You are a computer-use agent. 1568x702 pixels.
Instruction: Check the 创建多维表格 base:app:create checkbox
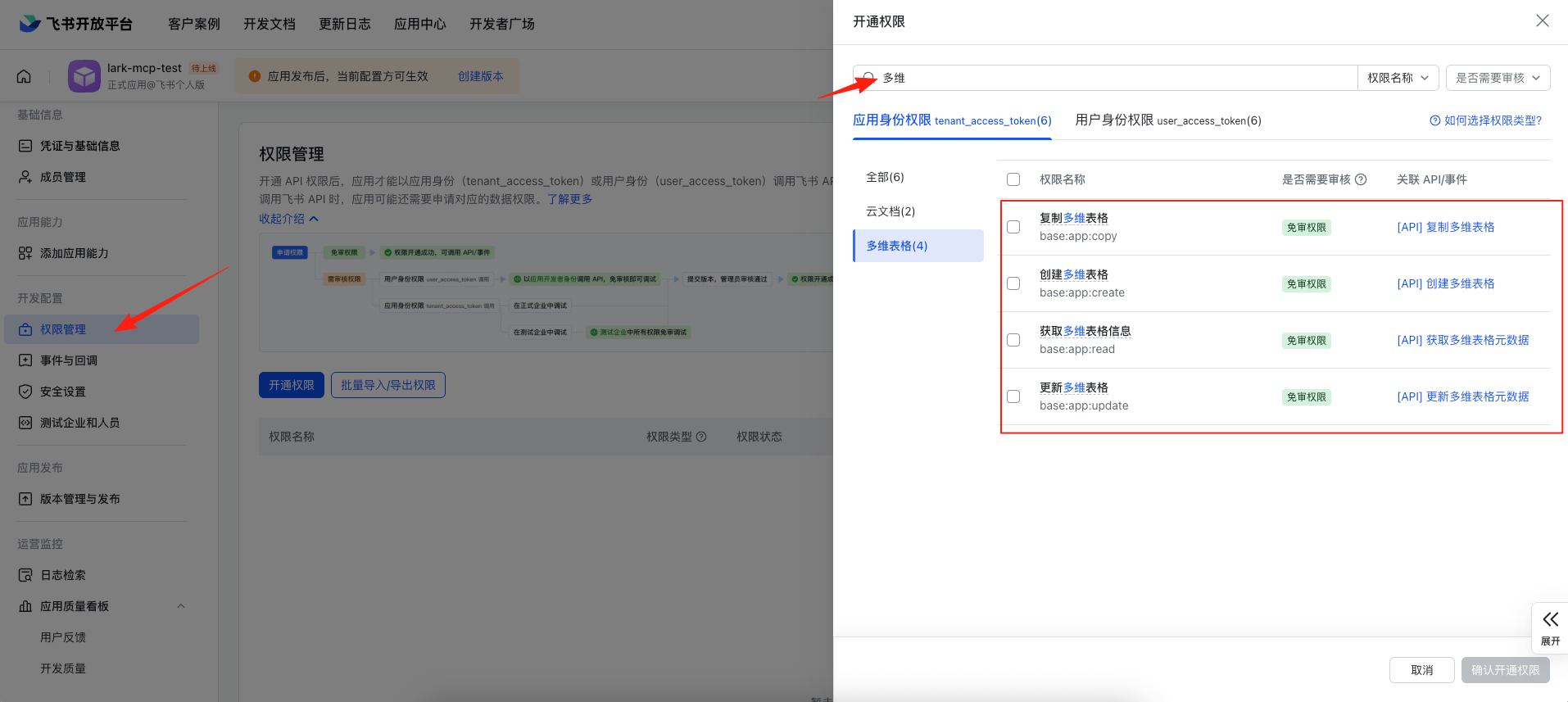click(1013, 283)
